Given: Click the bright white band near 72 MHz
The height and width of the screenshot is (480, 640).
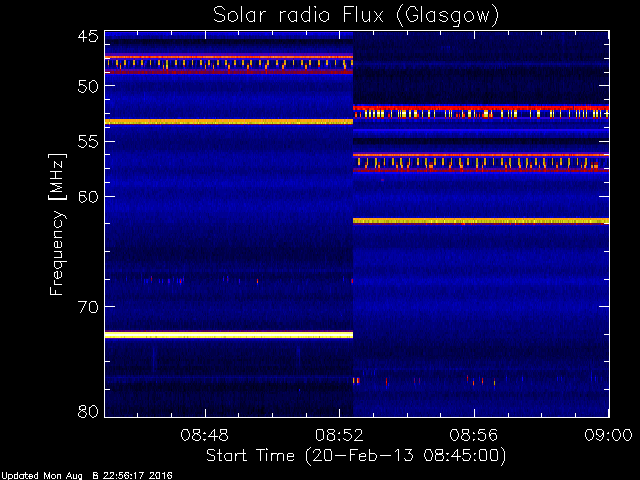Looking at the screenshot, I should click(229, 335).
